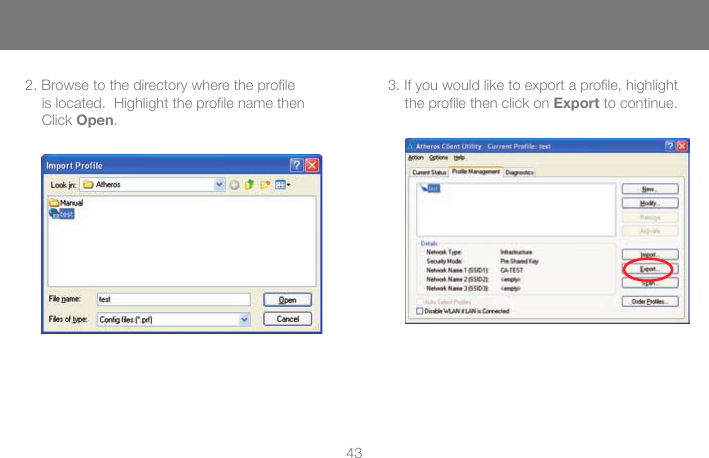Click the Remove button

pos(650,217)
